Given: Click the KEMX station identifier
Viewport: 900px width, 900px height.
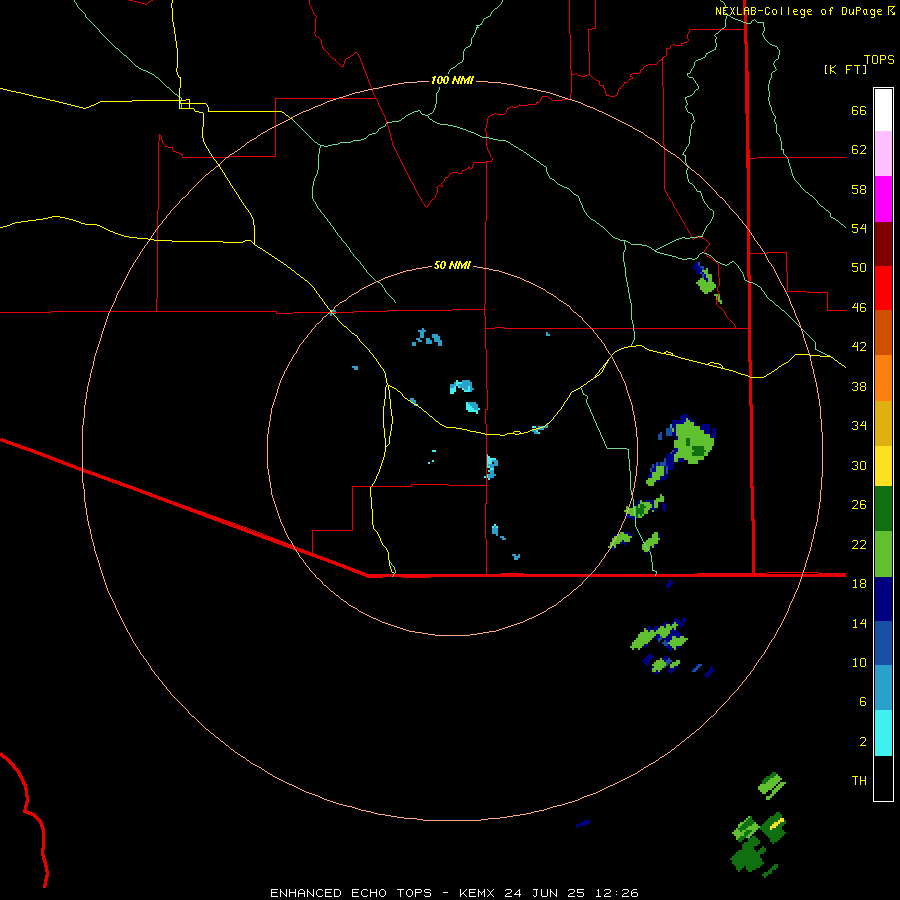Looking at the screenshot, I should 479,893.
